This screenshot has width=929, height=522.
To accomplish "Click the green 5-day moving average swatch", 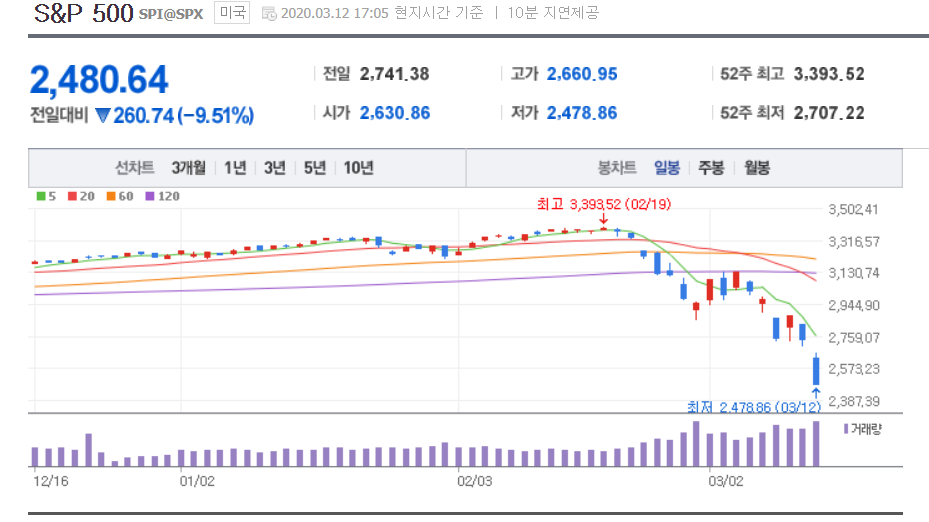I will coord(41,196).
